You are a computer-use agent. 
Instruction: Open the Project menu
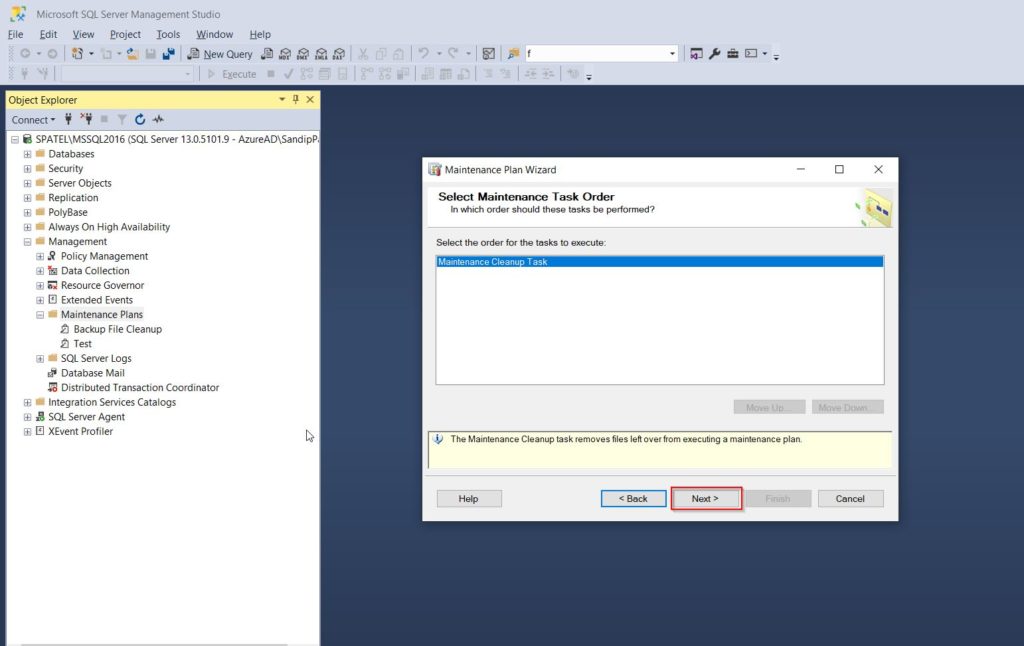point(125,34)
